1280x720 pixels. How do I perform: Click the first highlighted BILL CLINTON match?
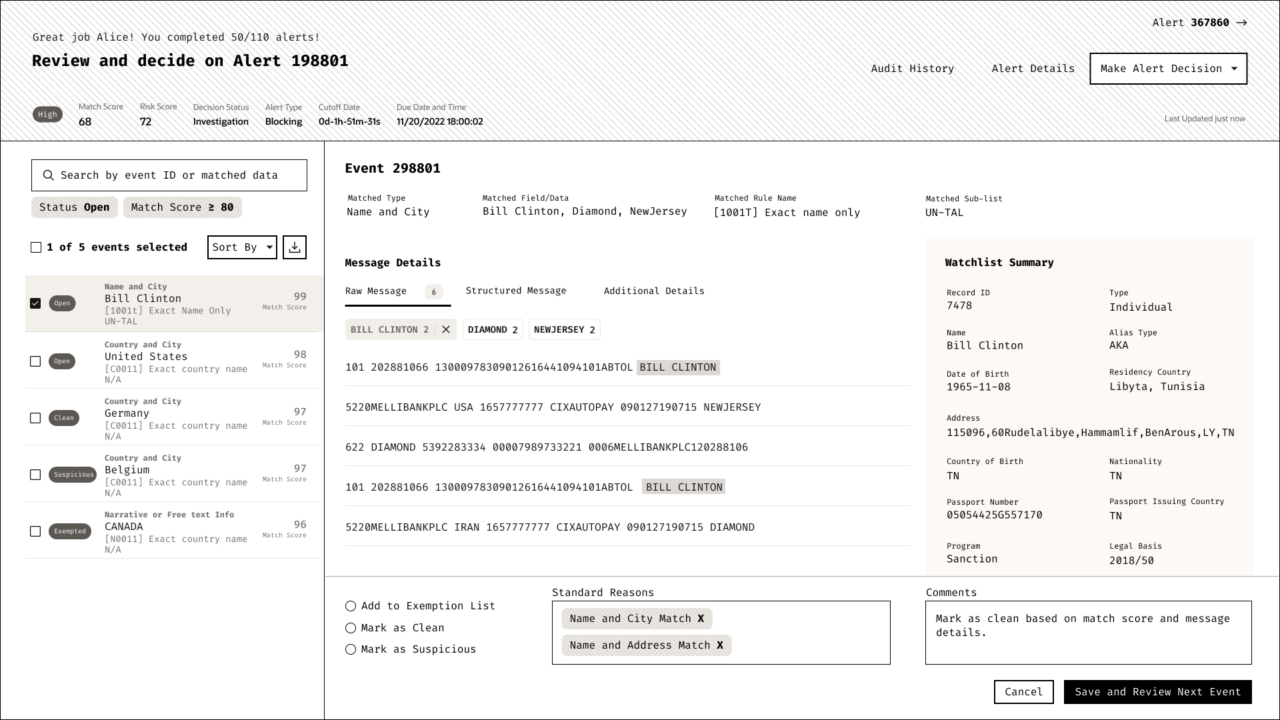pos(679,367)
